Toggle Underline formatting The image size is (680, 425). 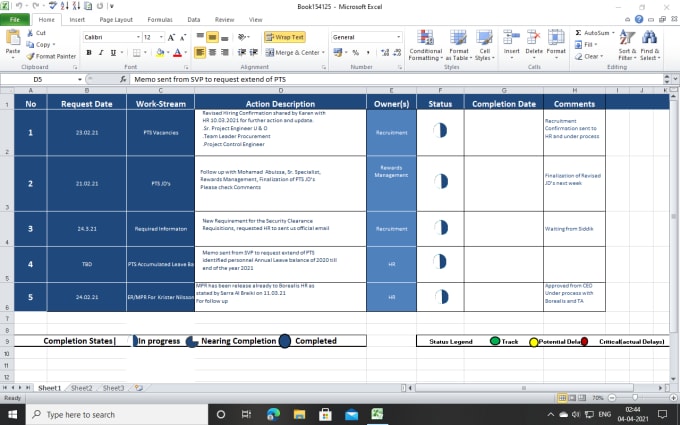113,52
